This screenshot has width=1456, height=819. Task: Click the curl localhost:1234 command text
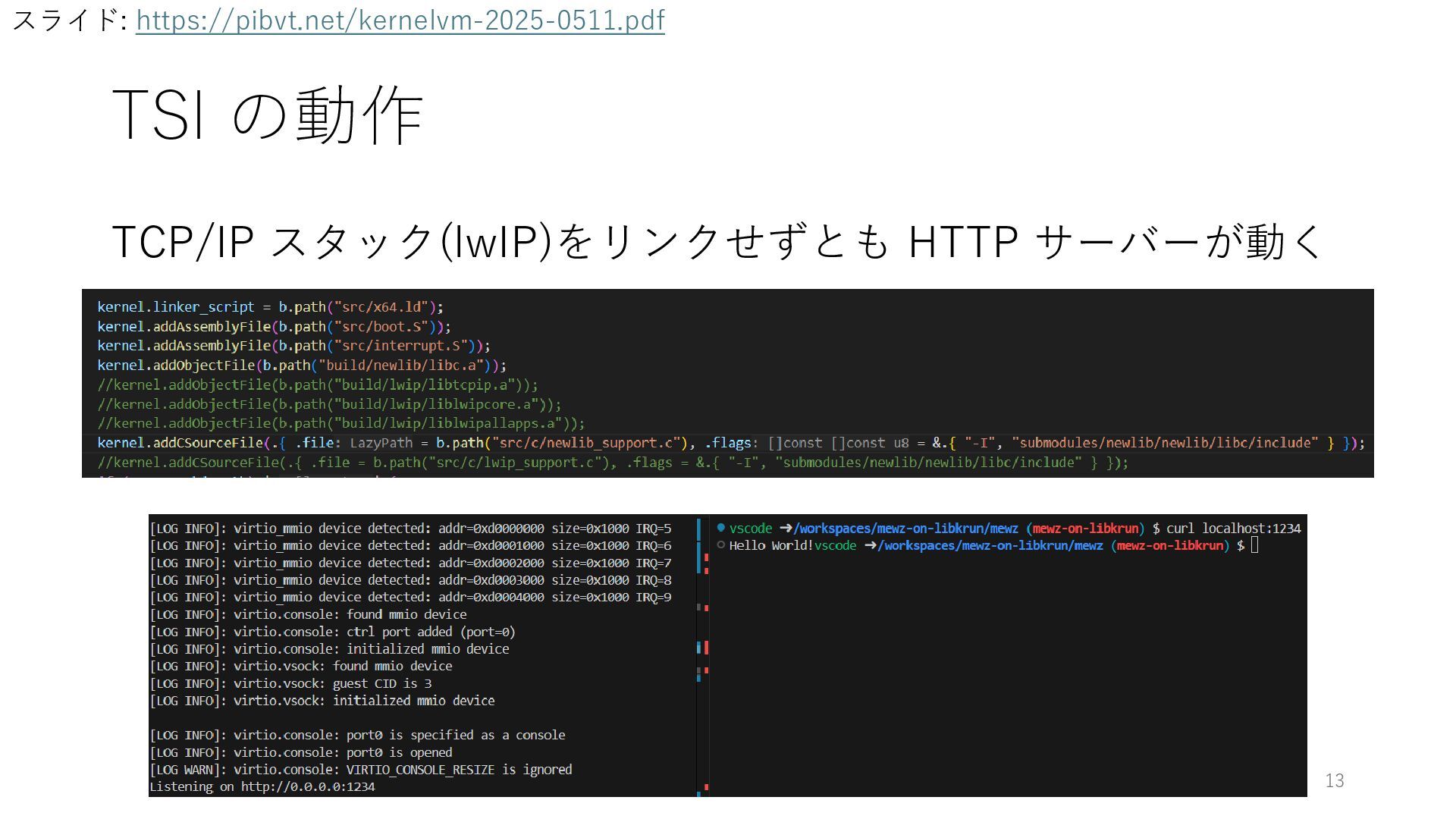tap(1233, 529)
